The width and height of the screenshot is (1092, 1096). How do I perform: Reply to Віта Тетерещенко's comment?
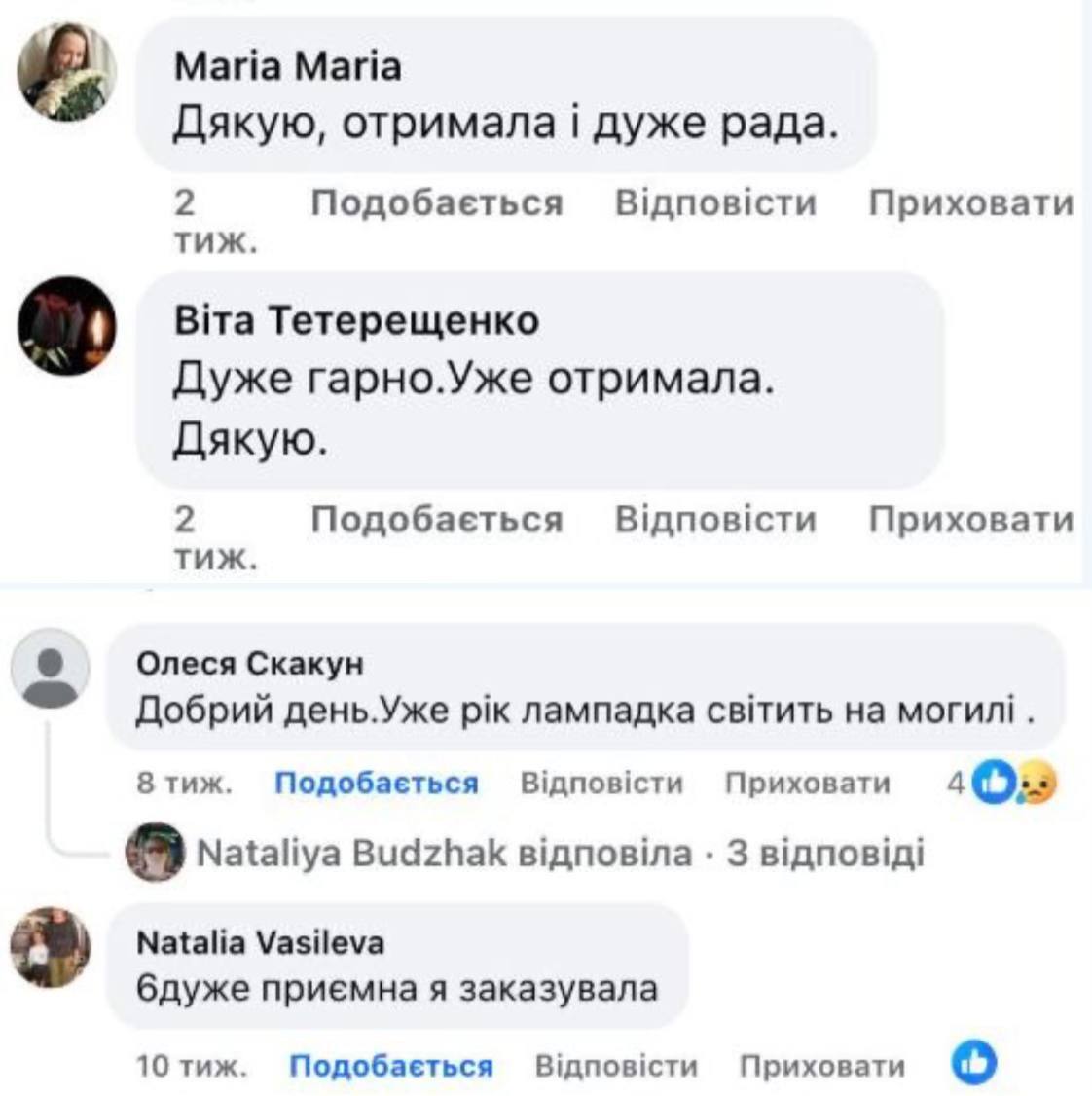715,519
